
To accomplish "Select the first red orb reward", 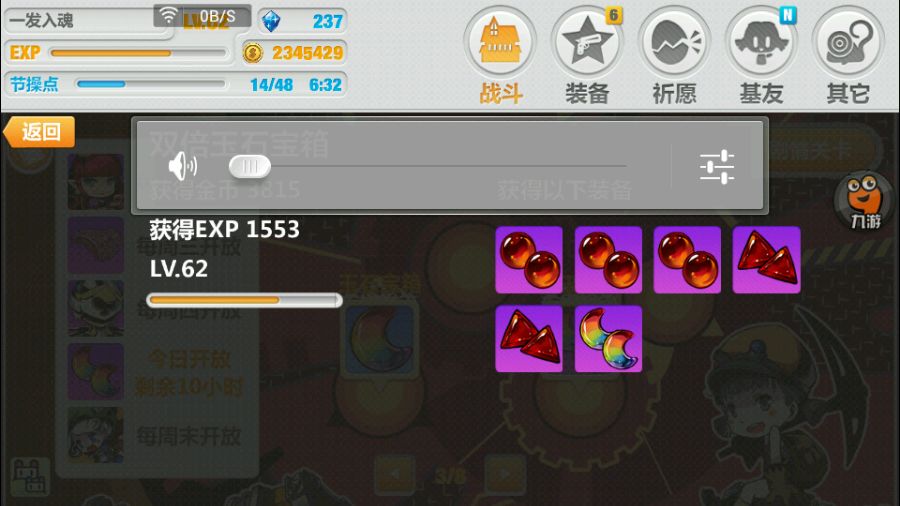I will [529, 259].
